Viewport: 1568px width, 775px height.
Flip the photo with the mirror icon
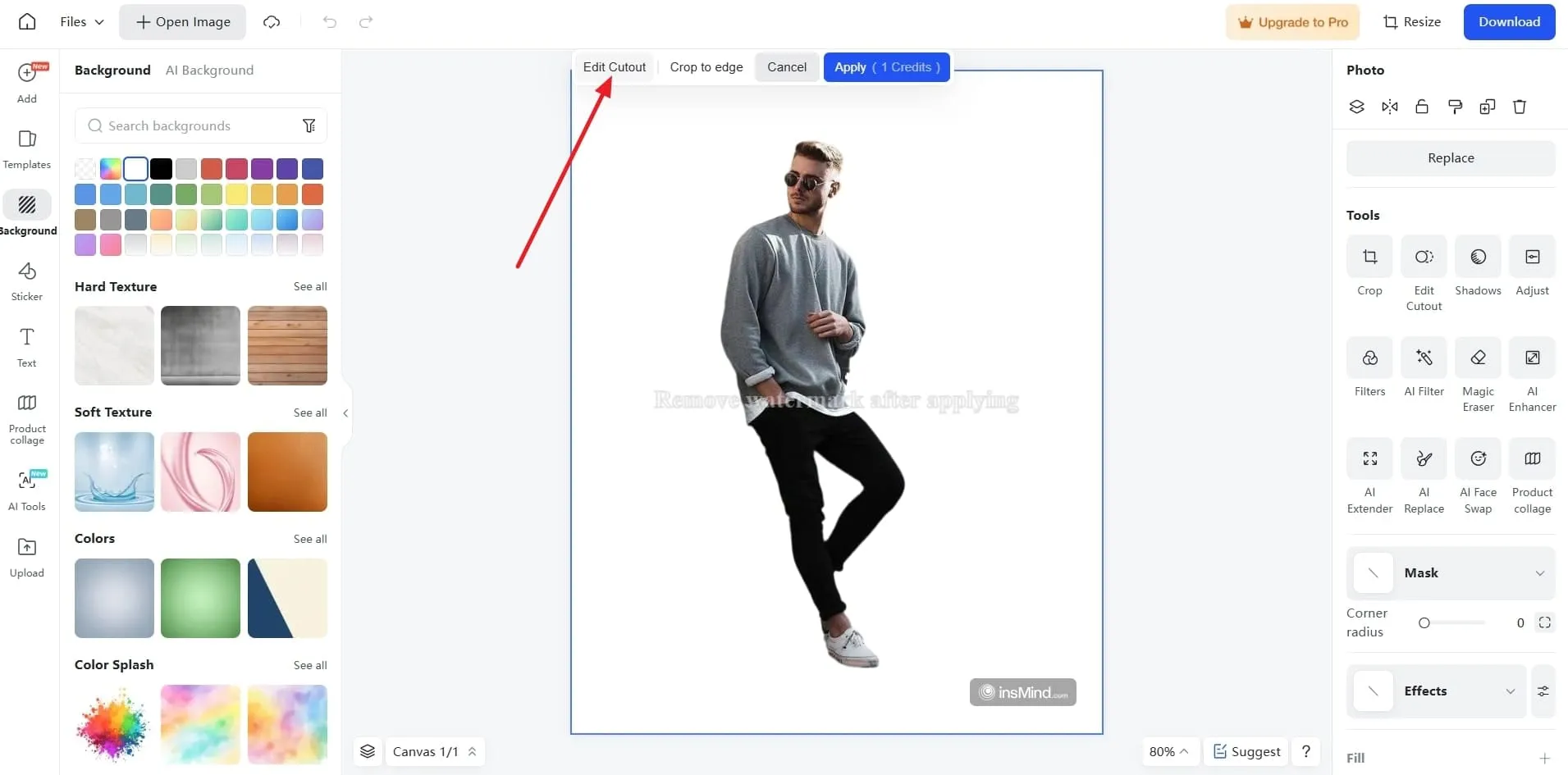[1389, 107]
